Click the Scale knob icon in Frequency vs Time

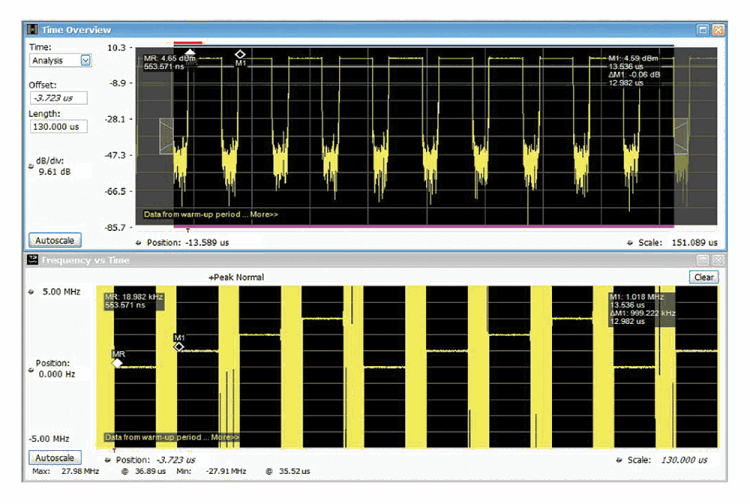click(622, 461)
